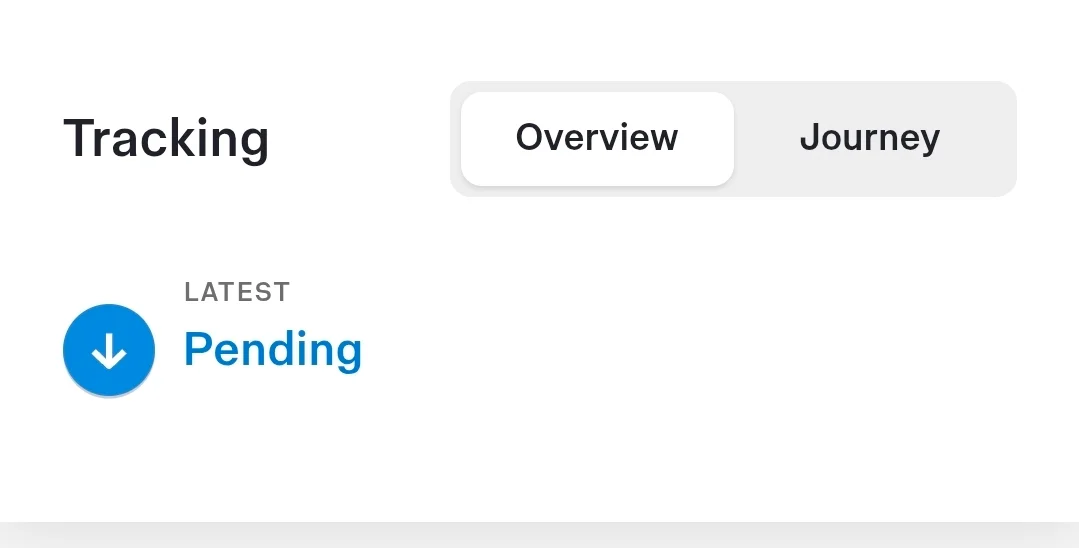1079x548 pixels.
Task: Click the gray LATEST caption text
Action: 237,292
